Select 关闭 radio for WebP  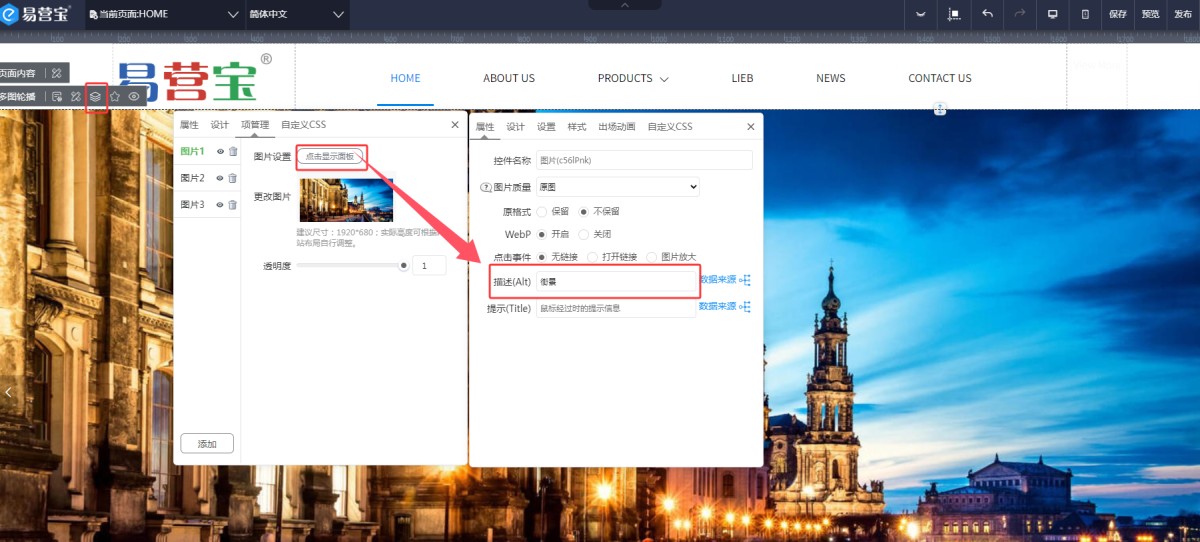pyautogui.click(x=584, y=234)
